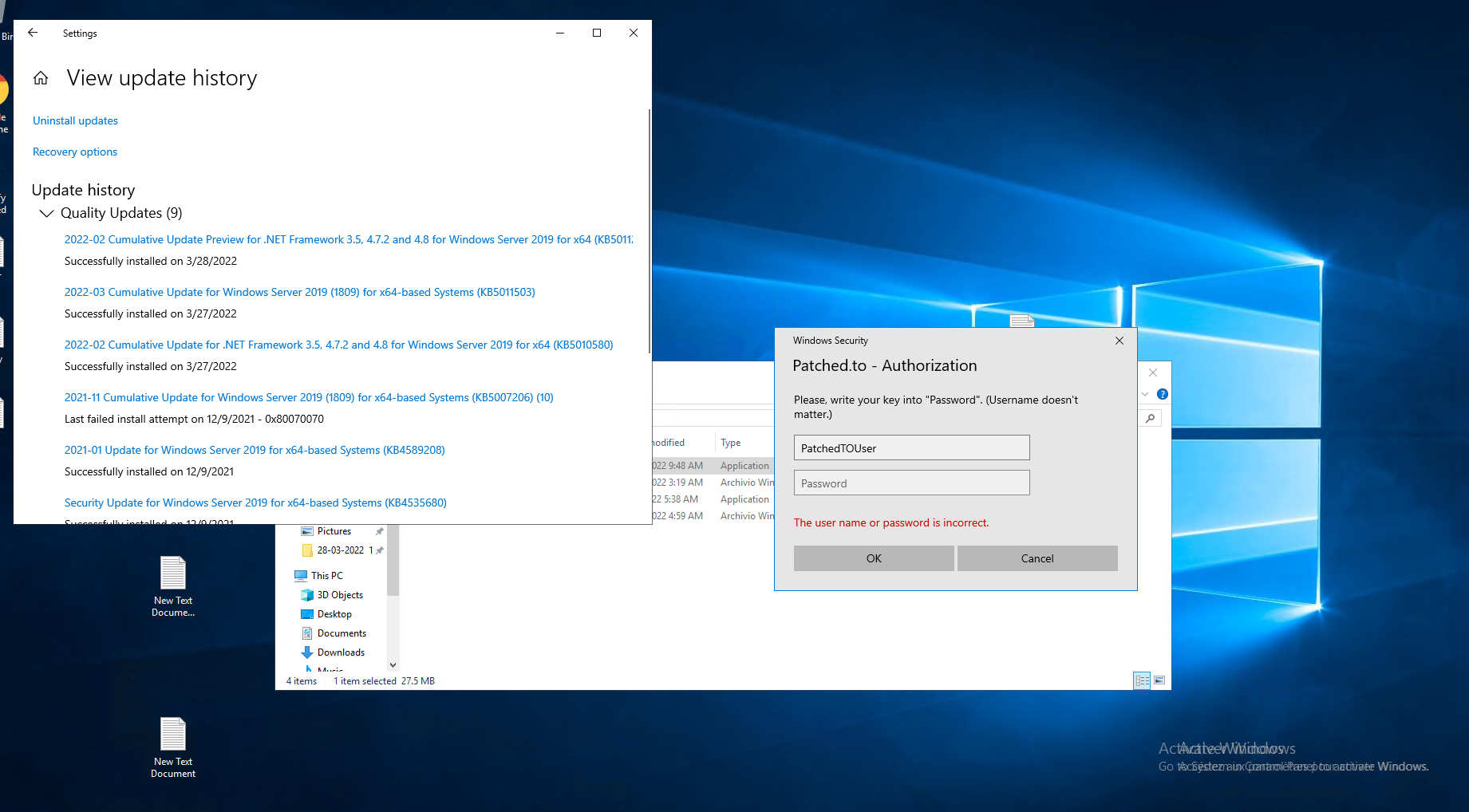Click the PatchedTOUser username field

pos(912,447)
